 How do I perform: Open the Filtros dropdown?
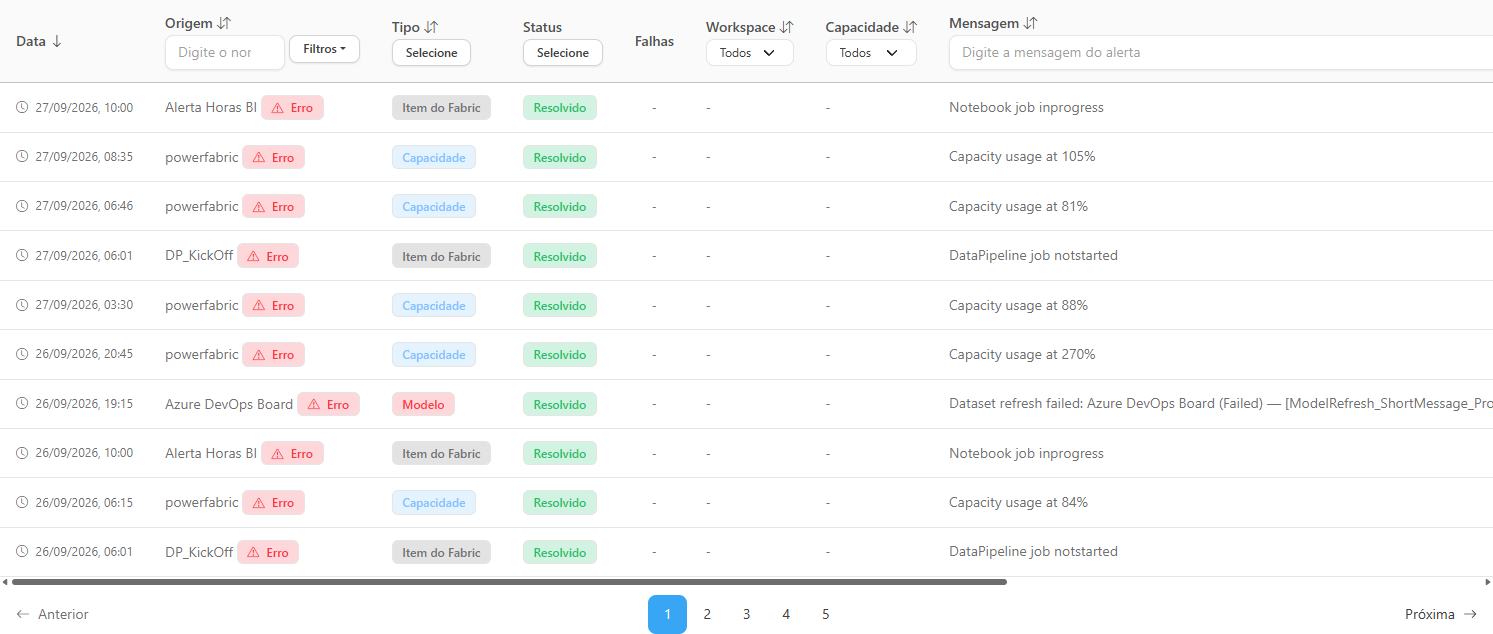[324, 49]
